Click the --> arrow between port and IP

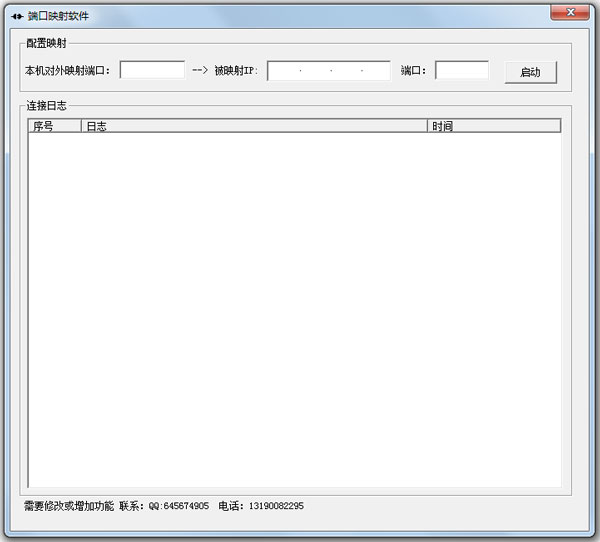tap(199, 71)
